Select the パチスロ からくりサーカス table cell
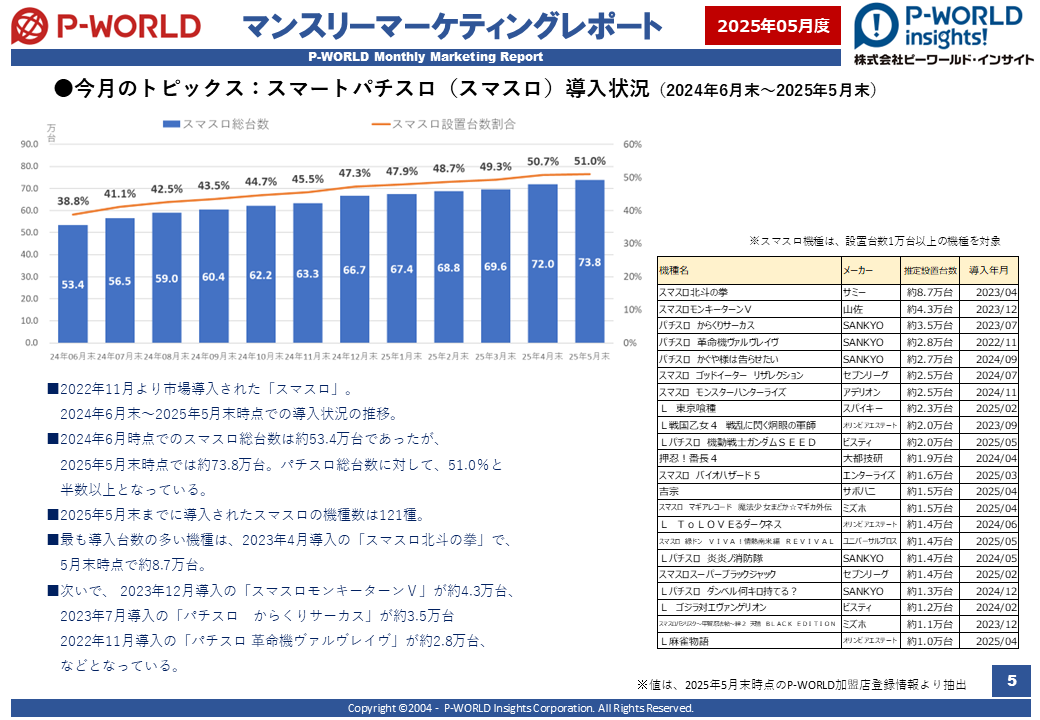 click(749, 326)
